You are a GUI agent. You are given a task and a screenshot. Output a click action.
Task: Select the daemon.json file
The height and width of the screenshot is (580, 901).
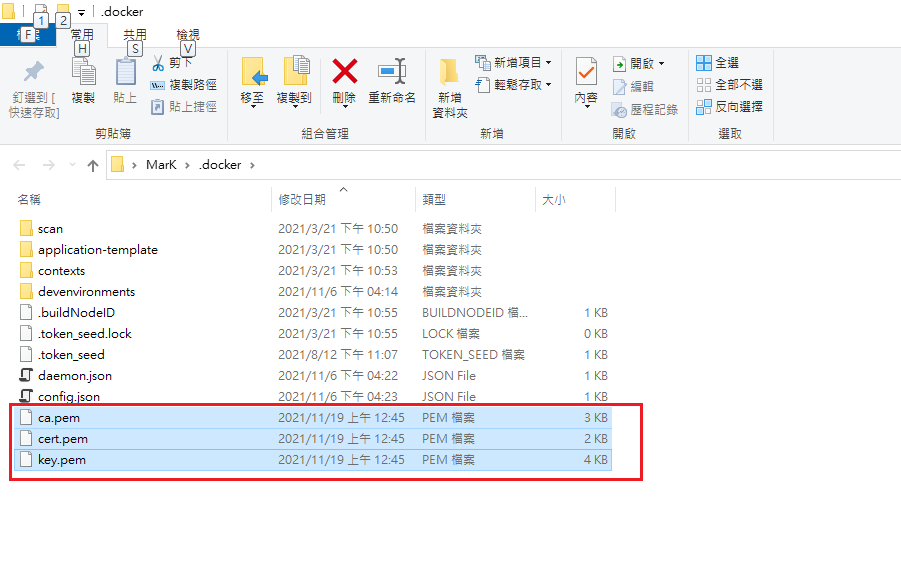(74, 376)
